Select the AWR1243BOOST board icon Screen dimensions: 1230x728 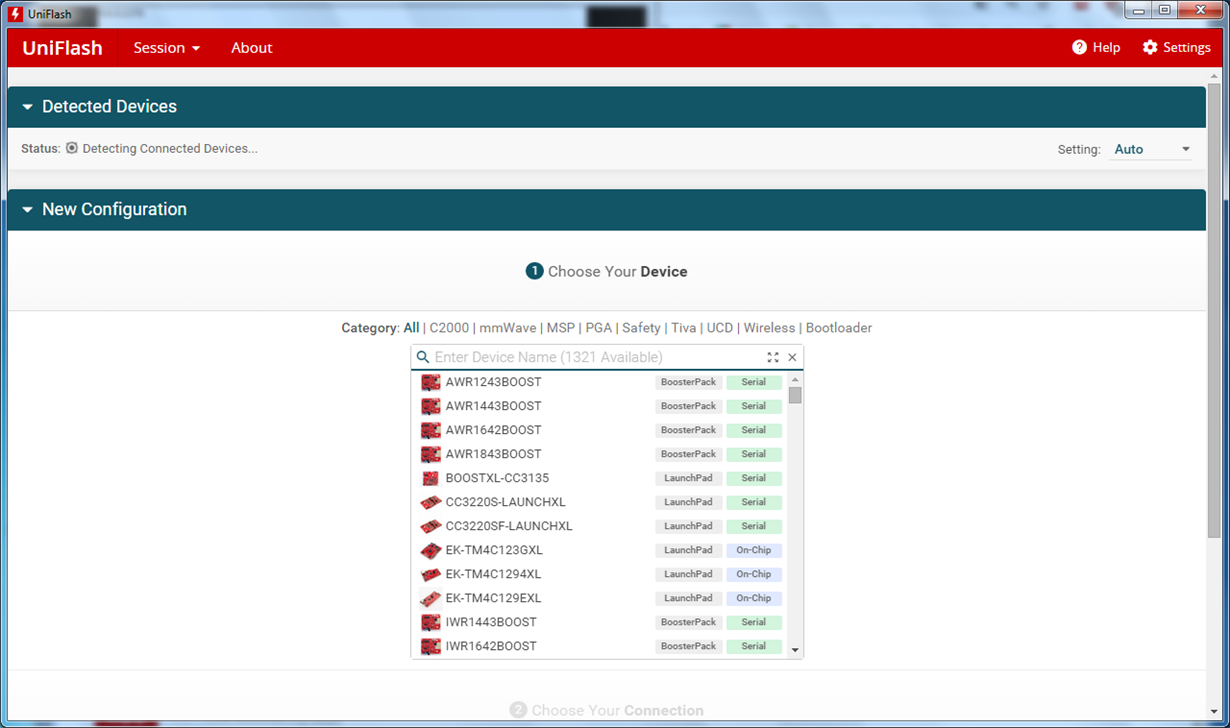(431, 382)
